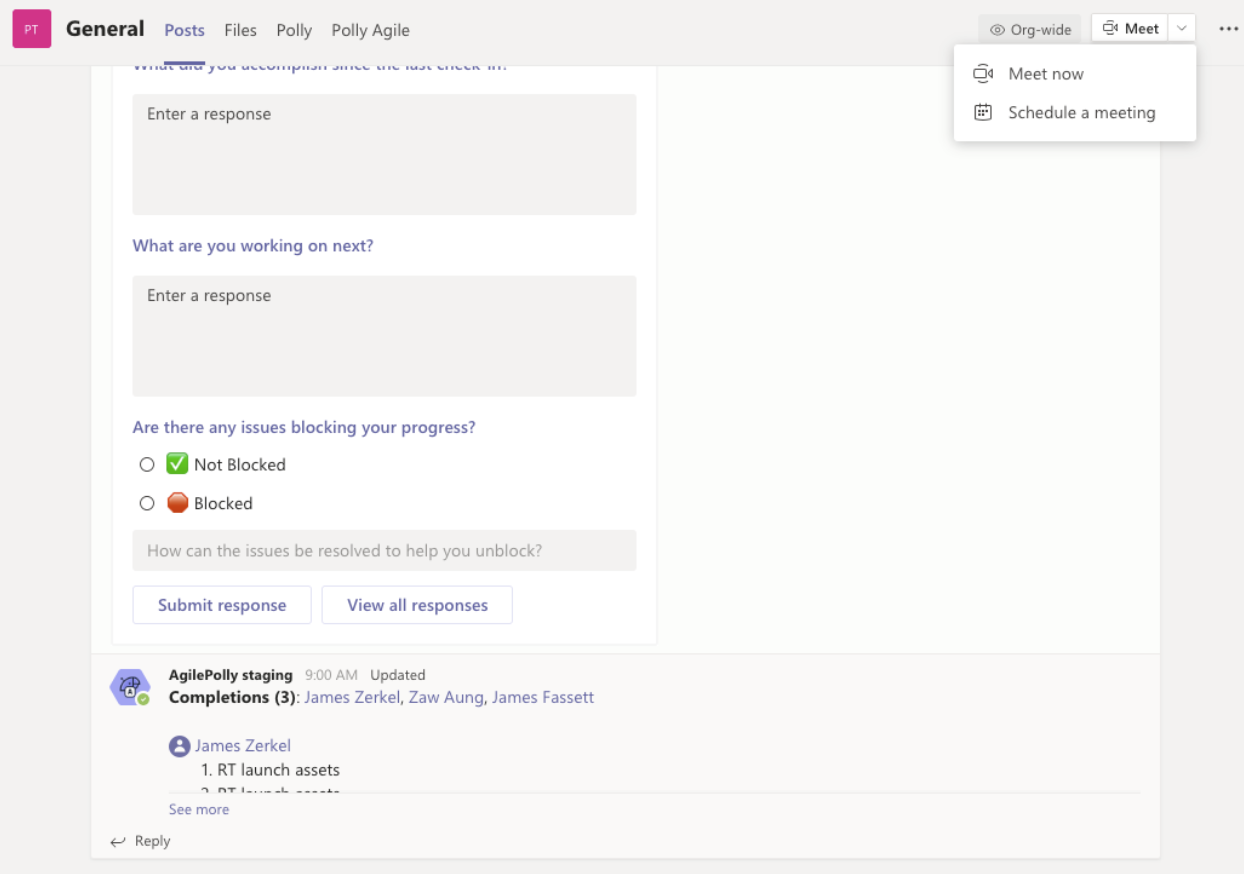Image resolution: width=1244 pixels, height=874 pixels.
Task: Click the Meet now video icon
Action: [983, 74]
